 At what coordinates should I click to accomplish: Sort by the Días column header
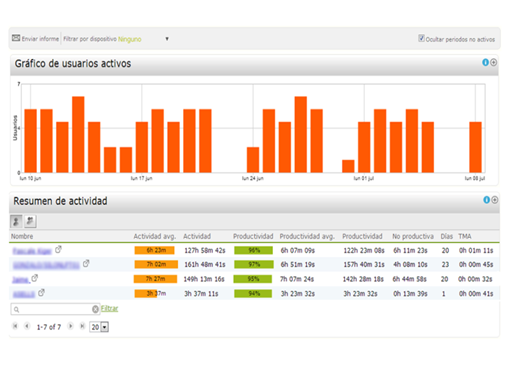click(x=447, y=236)
